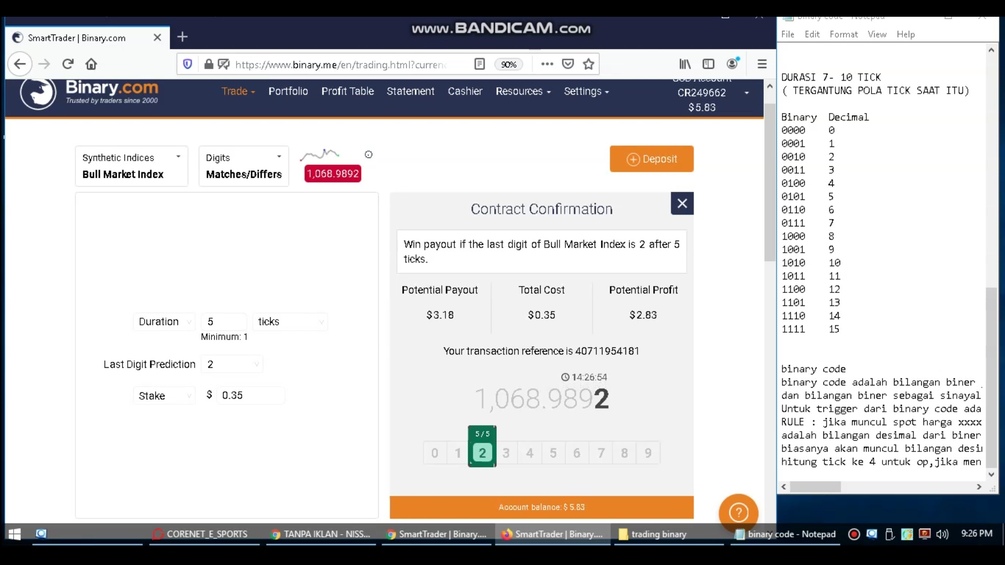Click Bandicam record icon in system tray

(x=854, y=534)
